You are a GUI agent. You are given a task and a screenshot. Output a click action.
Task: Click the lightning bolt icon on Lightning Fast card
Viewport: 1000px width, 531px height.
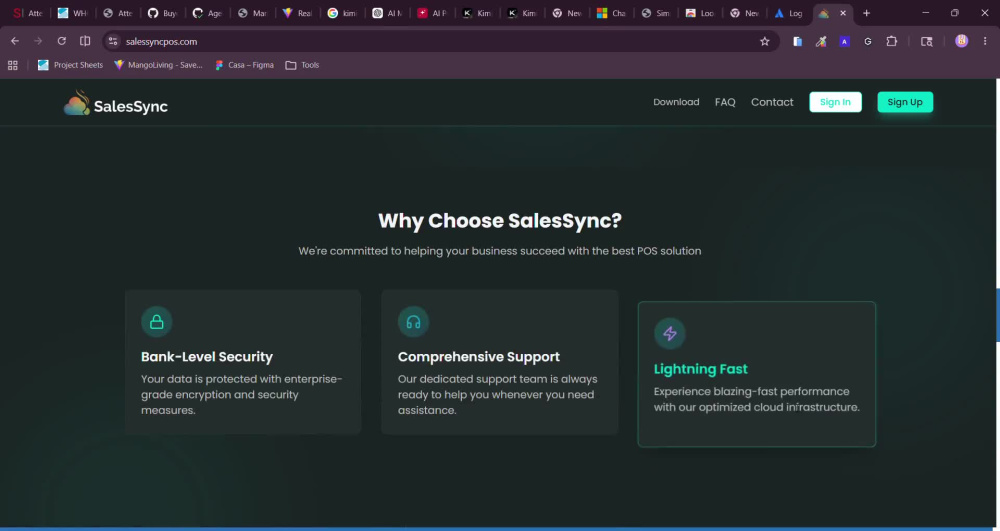[x=670, y=333]
